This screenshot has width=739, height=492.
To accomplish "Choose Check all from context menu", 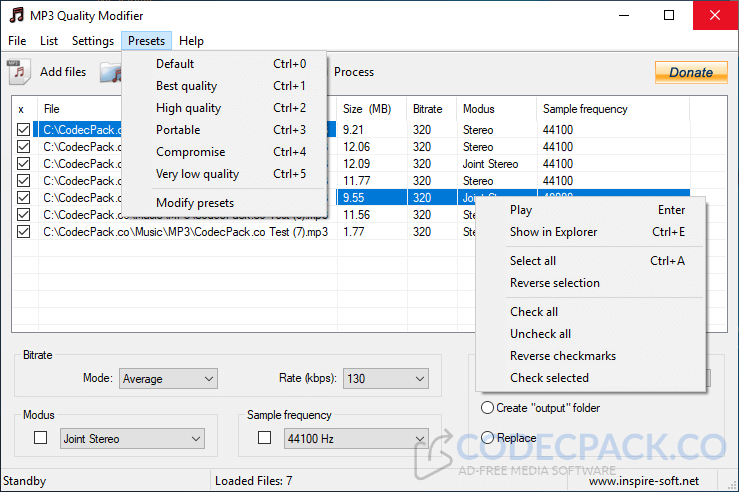I will tap(591, 312).
